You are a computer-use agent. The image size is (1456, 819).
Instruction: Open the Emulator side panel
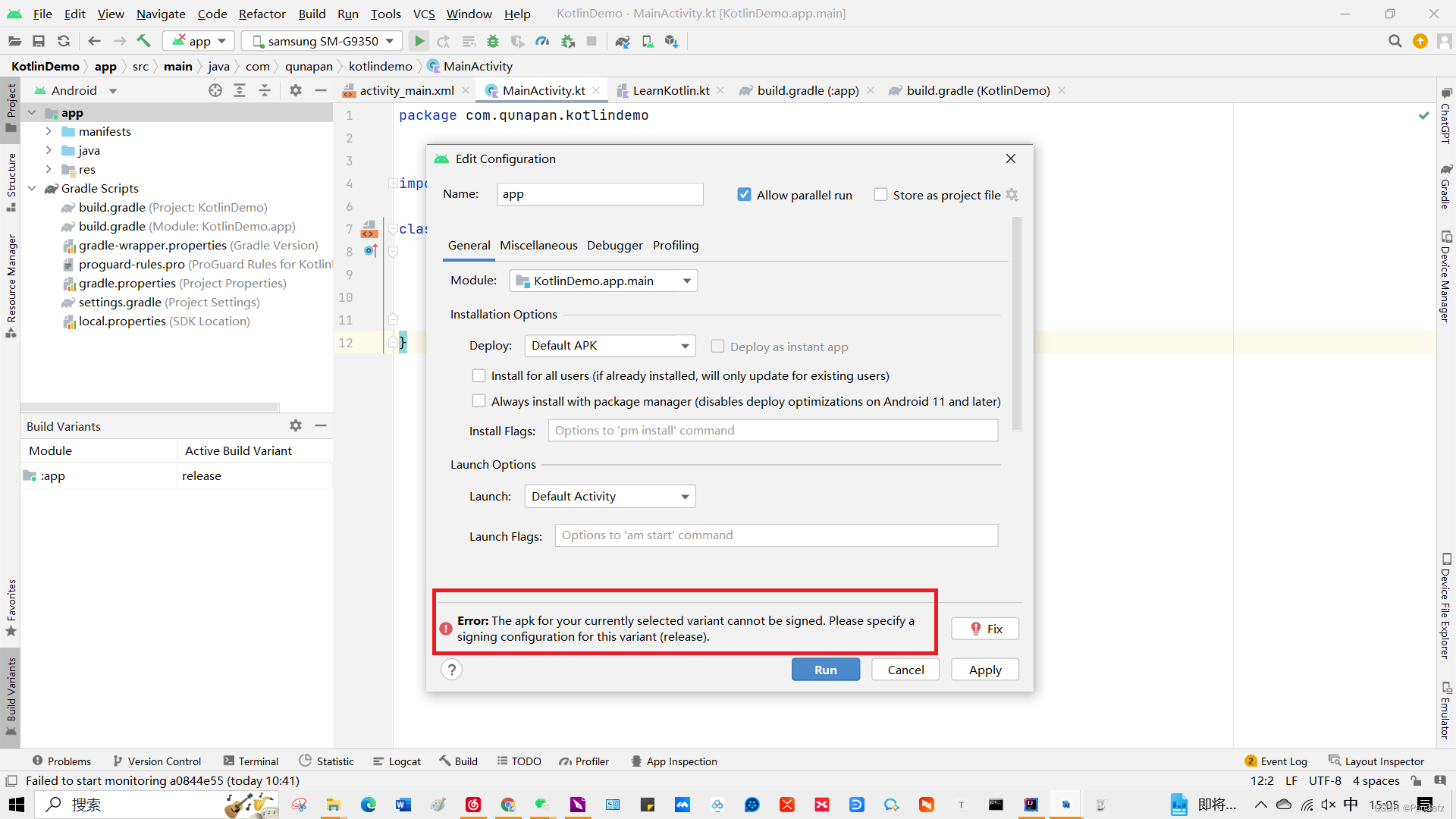point(1445,711)
